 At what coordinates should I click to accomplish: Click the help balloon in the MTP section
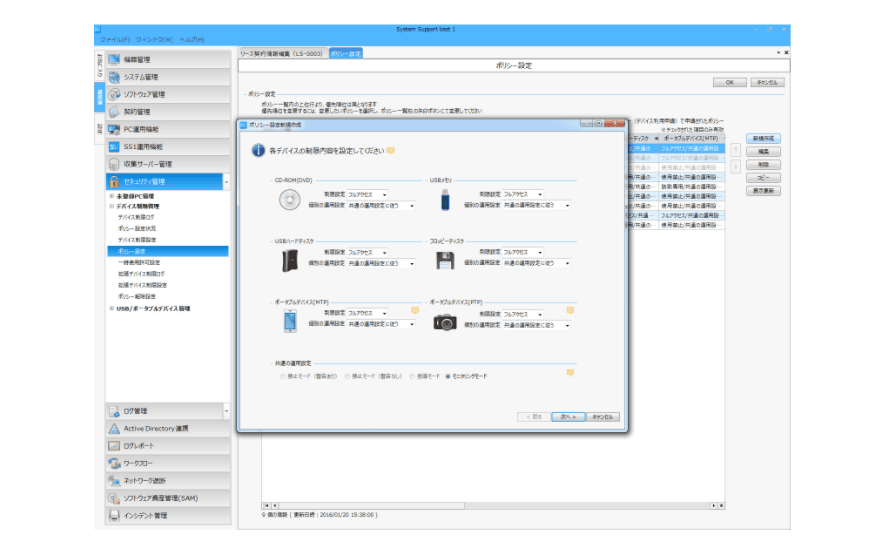tap(415, 310)
